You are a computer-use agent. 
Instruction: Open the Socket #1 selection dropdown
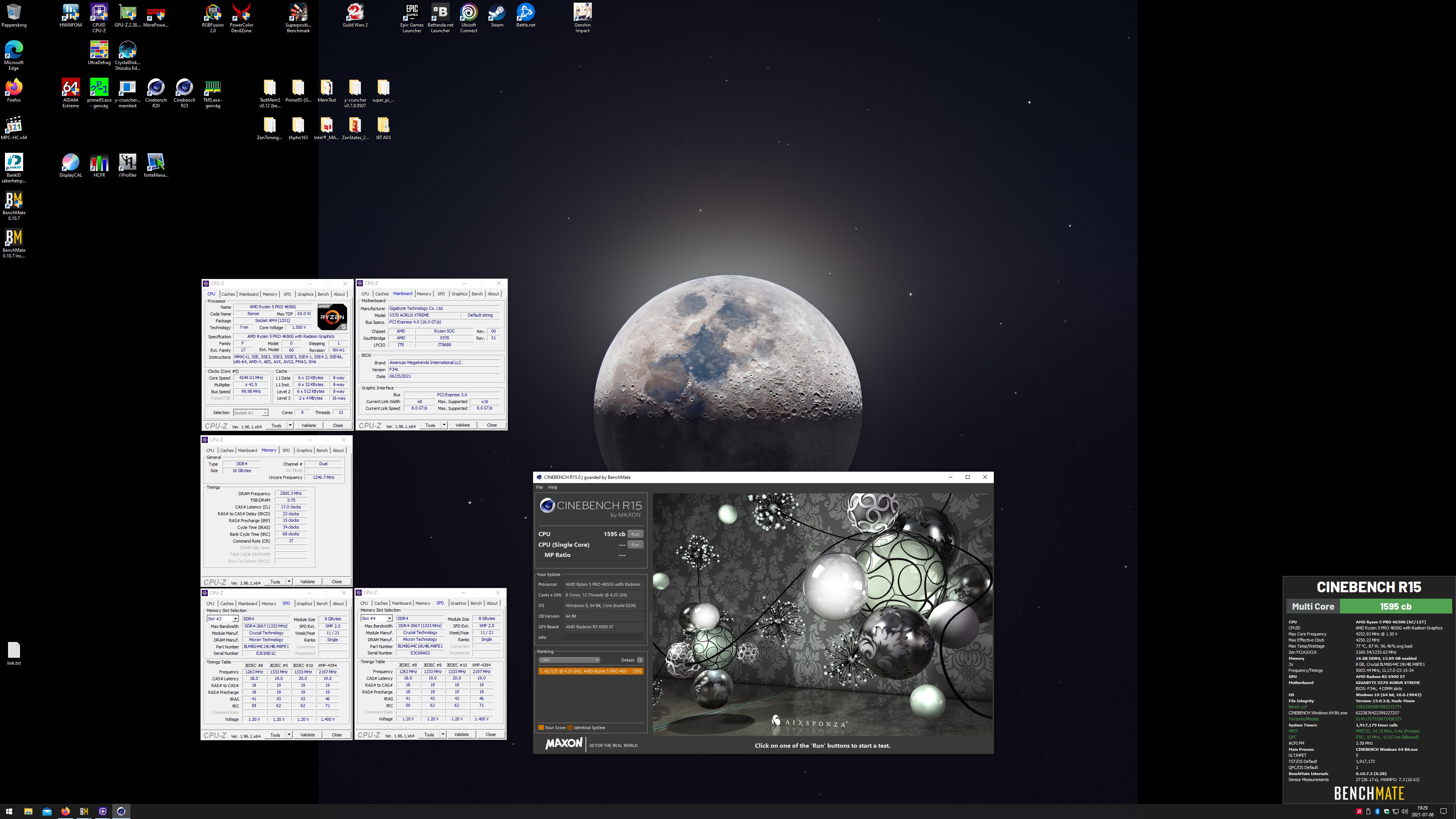[250, 413]
